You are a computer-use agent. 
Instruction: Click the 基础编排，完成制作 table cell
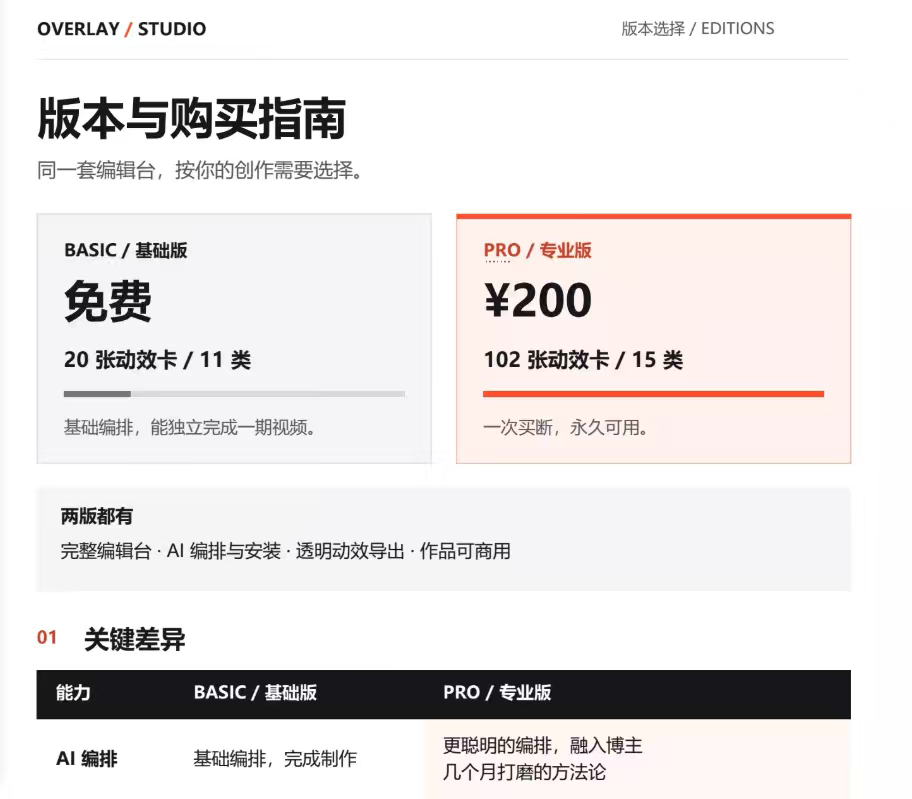click(x=275, y=758)
